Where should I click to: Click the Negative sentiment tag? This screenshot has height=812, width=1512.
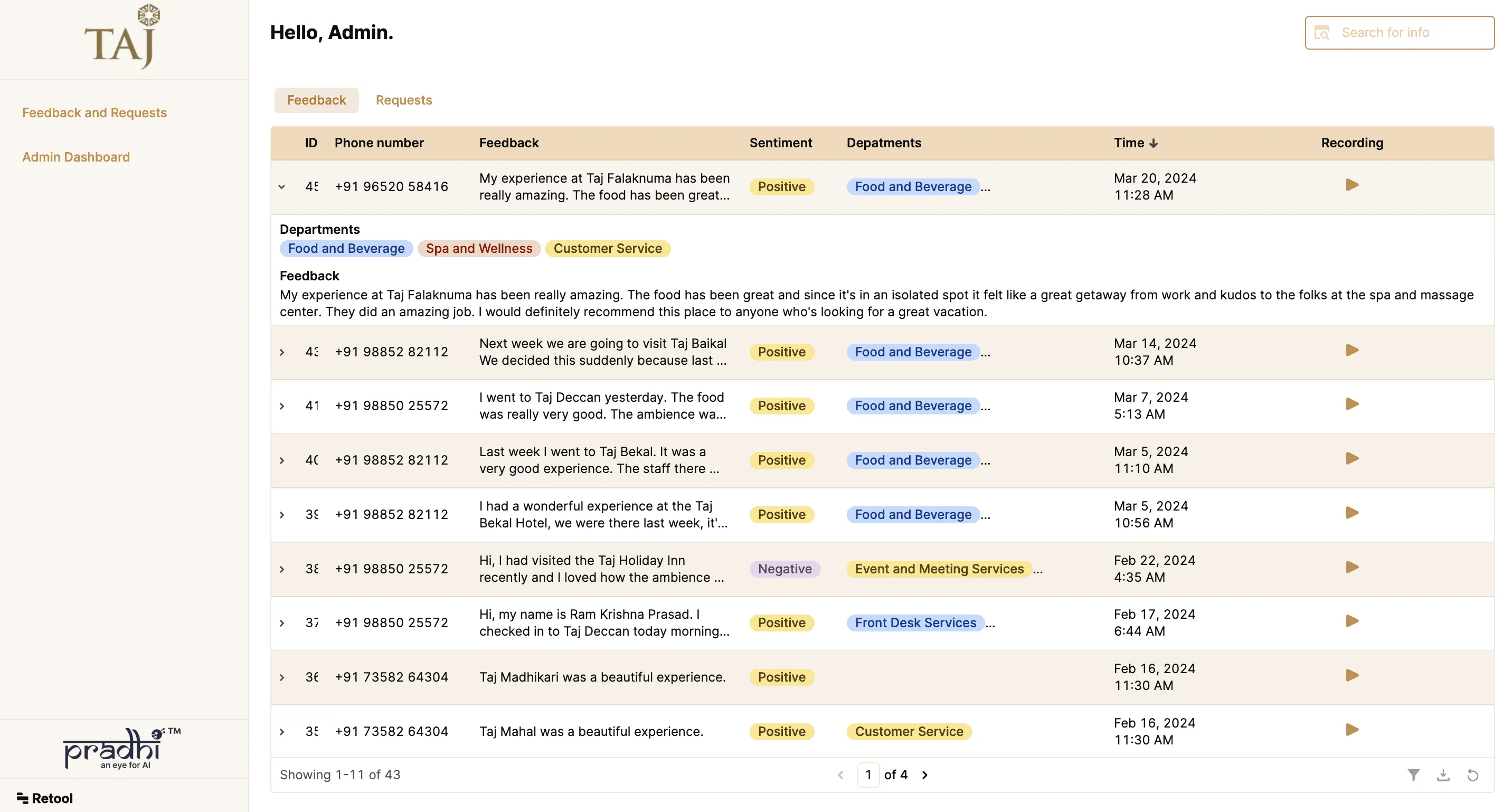click(785, 569)
